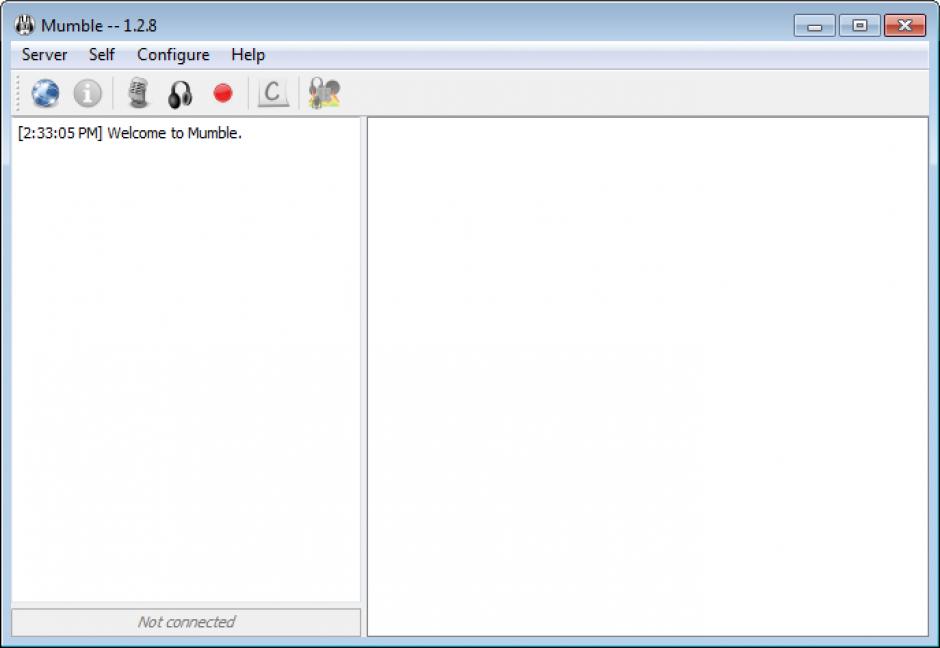
Task: Minimize the Mumble window
Action: tap(814, 26)
